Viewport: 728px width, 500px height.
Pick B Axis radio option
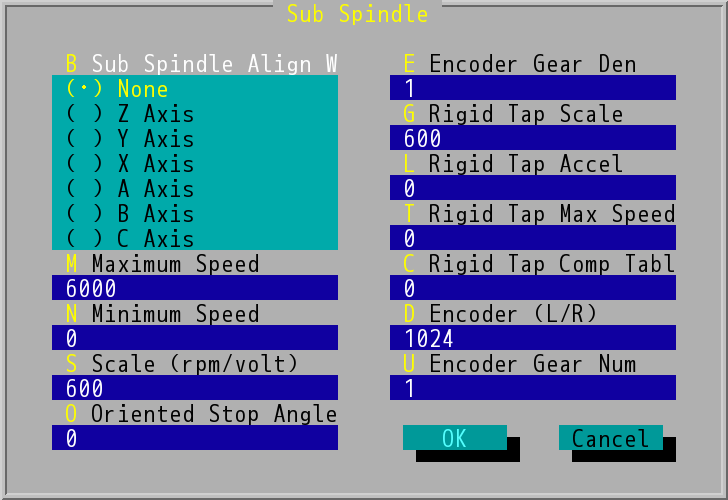coord(130,214)
